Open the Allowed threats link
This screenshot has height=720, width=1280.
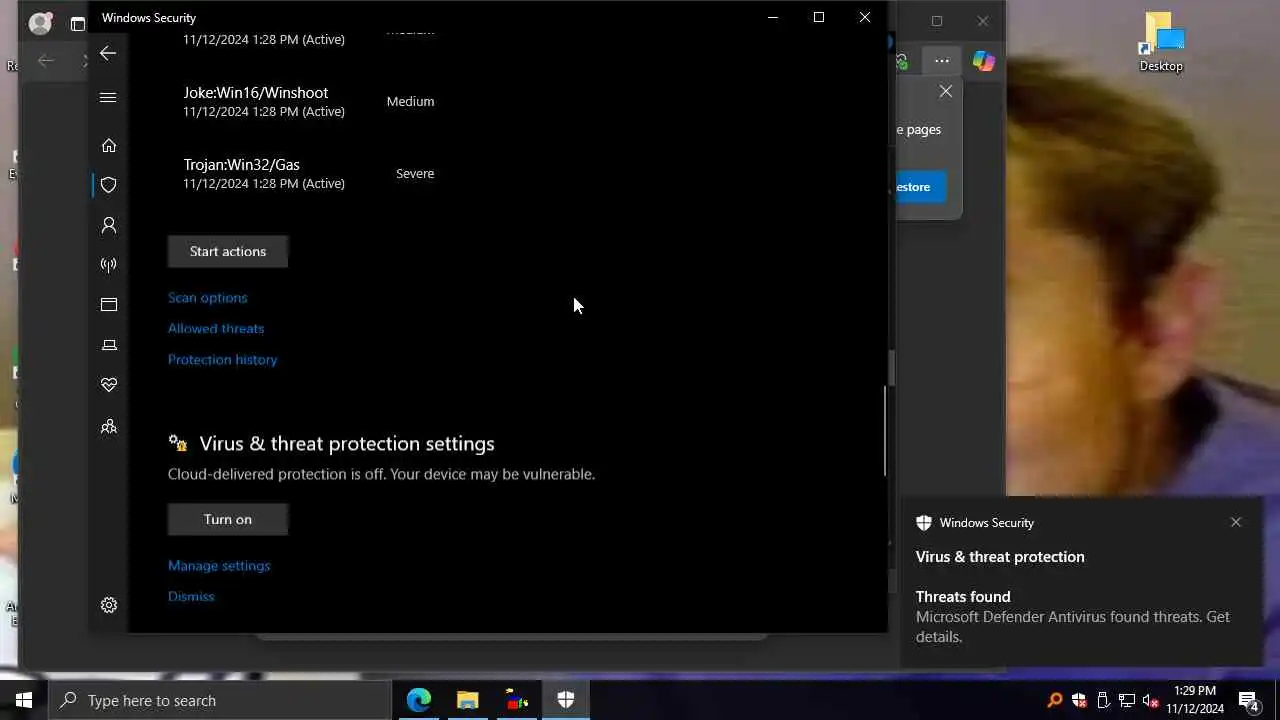(x=216, y=329)
